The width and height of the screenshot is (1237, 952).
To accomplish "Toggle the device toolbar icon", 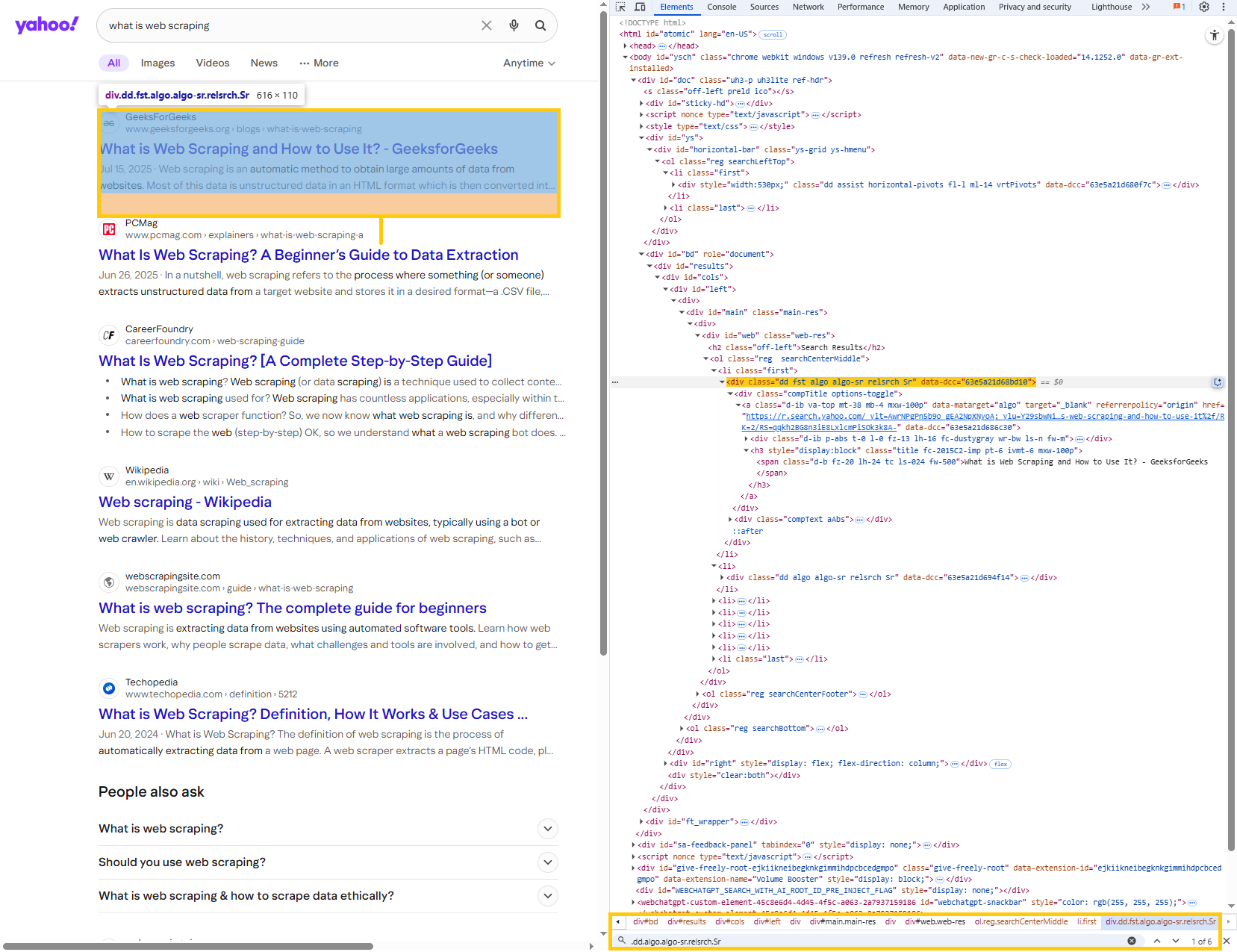I will click(640, 7).
